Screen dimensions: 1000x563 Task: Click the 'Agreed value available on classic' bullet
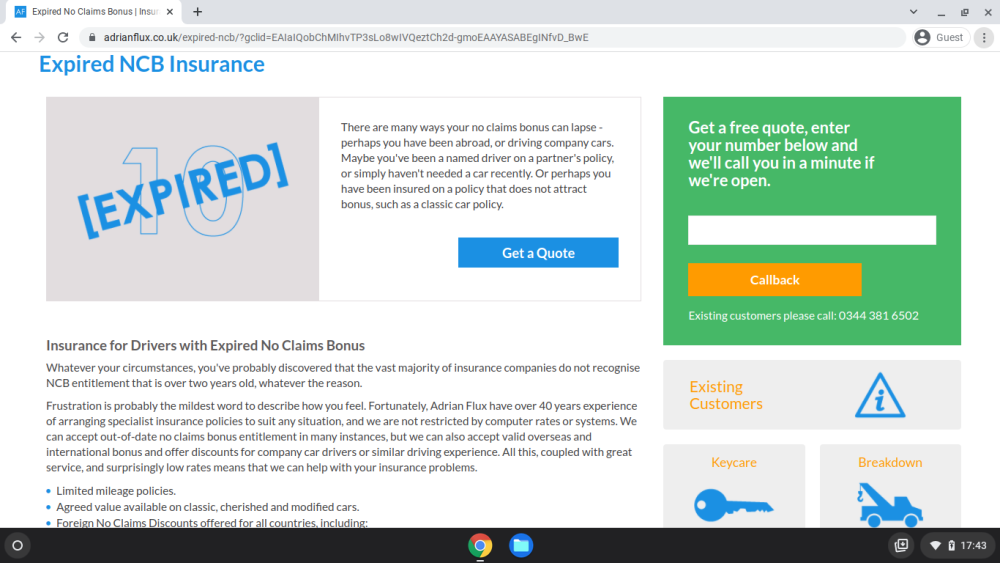tap(207, 507)
